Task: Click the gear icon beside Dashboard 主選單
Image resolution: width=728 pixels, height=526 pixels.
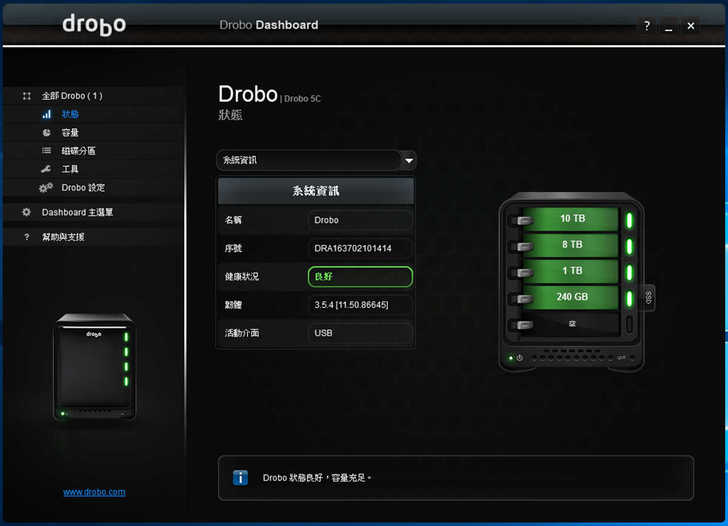Action: [x=26, y=212]
